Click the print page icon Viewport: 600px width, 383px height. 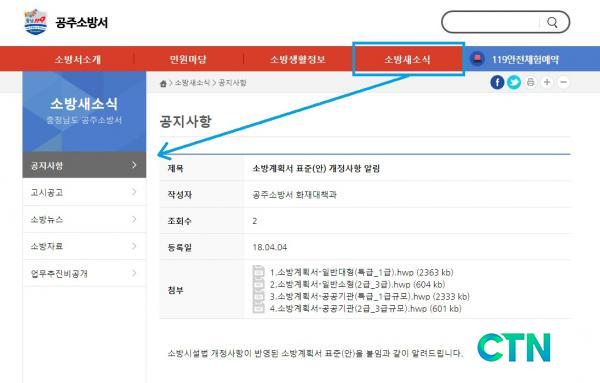click(x=530, y=82)
